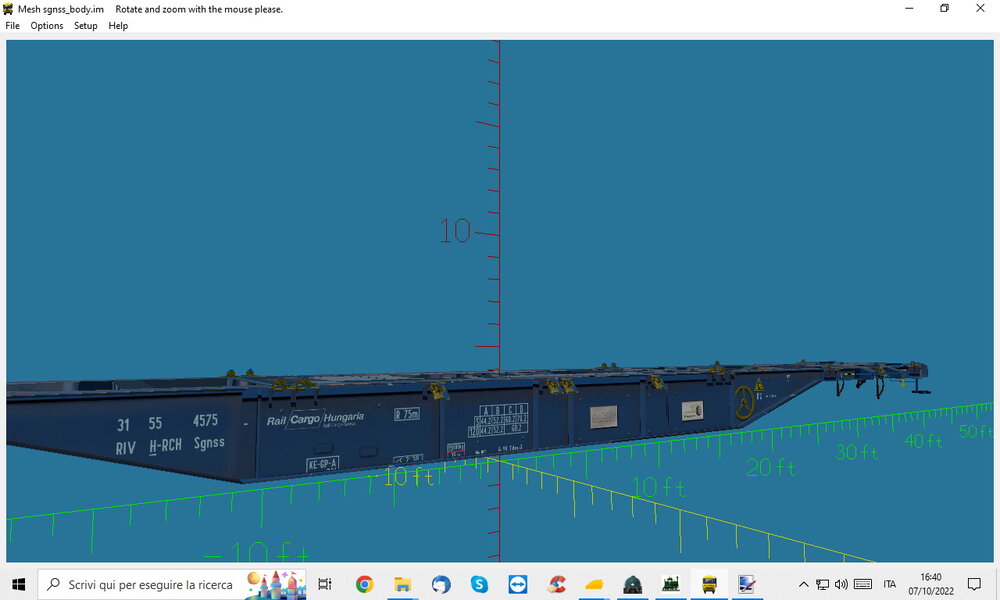Show hidden system tray icons
The height and width of the screenshot is (600, 1000).
[x=804, y=584]
